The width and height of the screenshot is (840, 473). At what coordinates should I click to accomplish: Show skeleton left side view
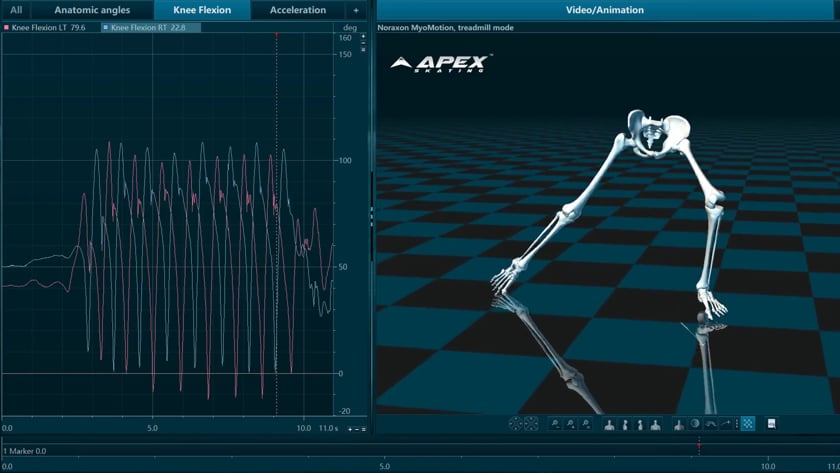(625, 424)
